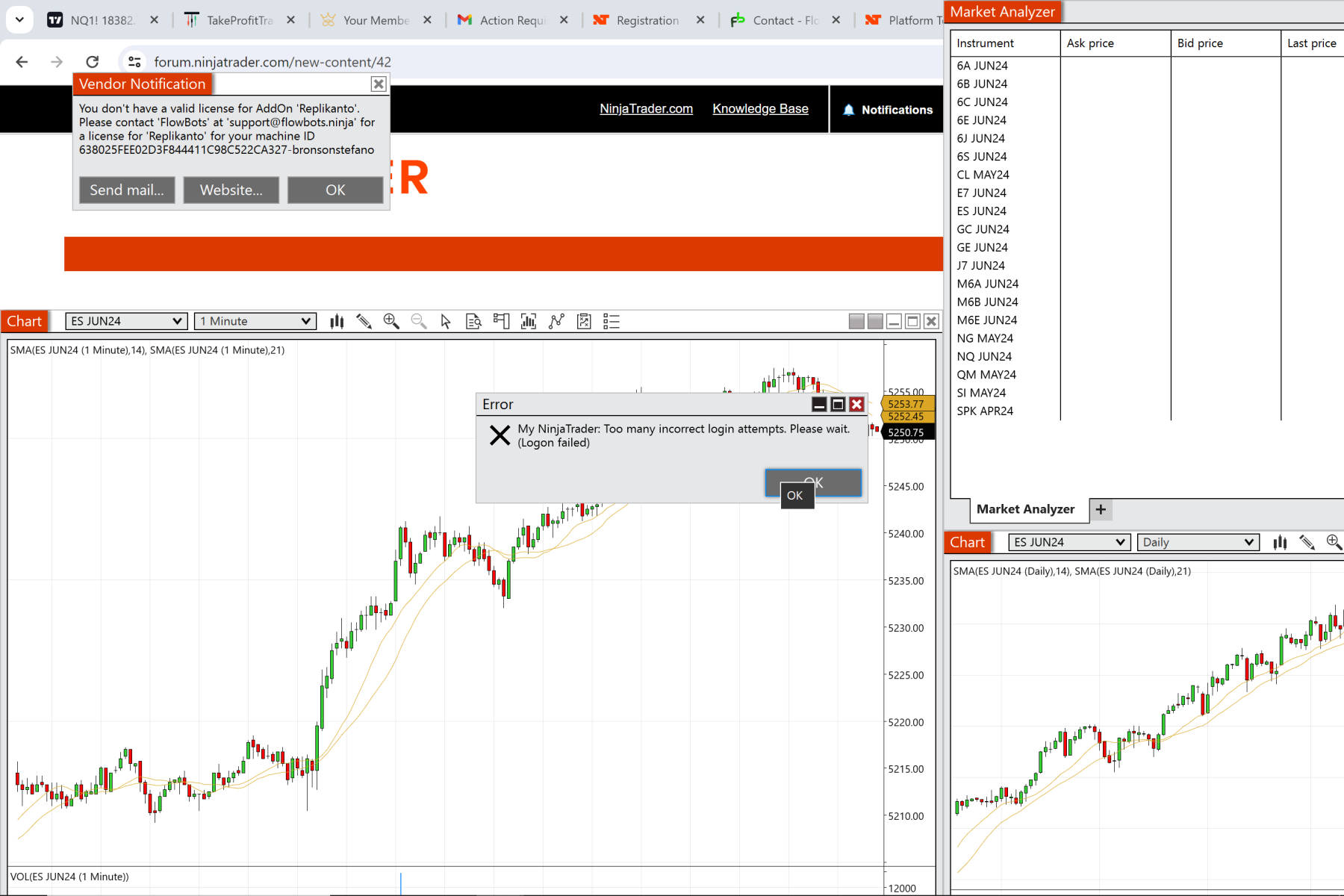1344x896 pixels.
Task: Add a new Market Analyzer tab
Action: click(x=1101, y=509)
